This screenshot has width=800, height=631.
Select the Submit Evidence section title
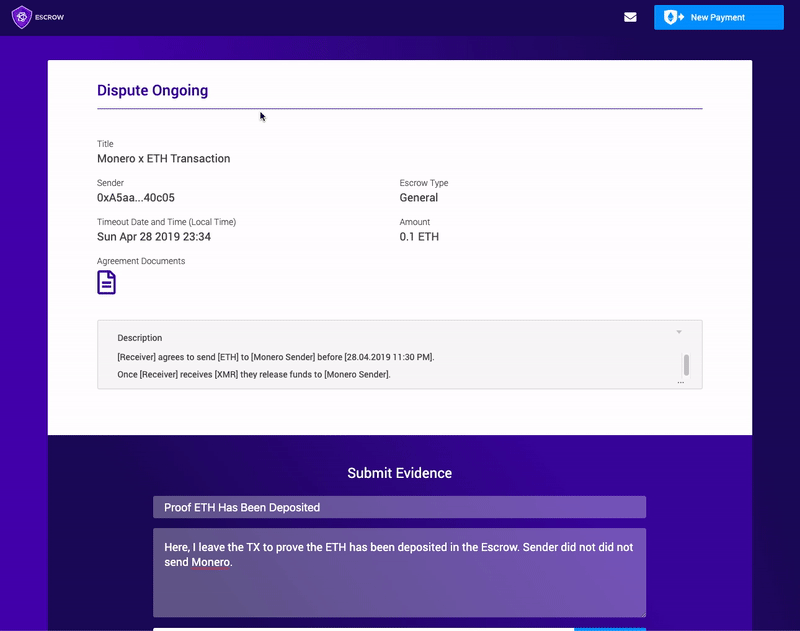[x=399, y=472]
